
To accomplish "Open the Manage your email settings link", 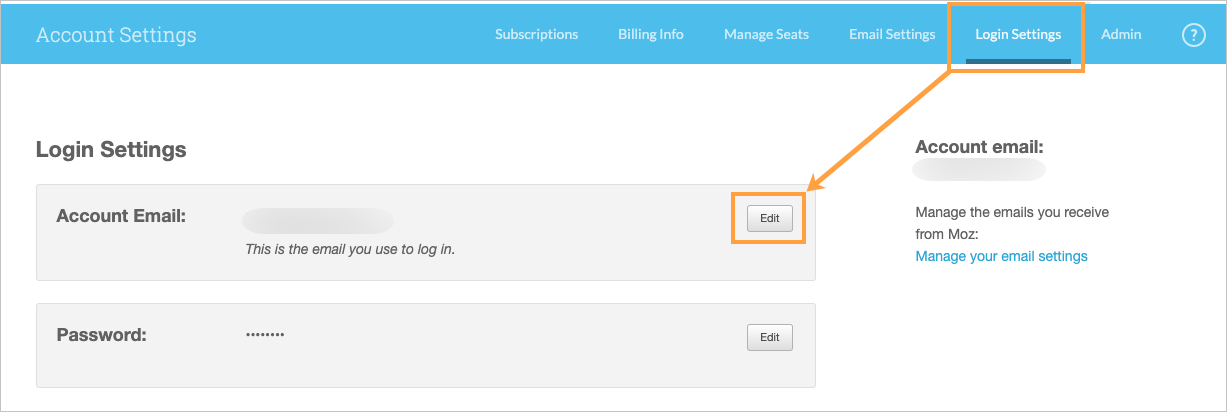I will pos(1001,256).
